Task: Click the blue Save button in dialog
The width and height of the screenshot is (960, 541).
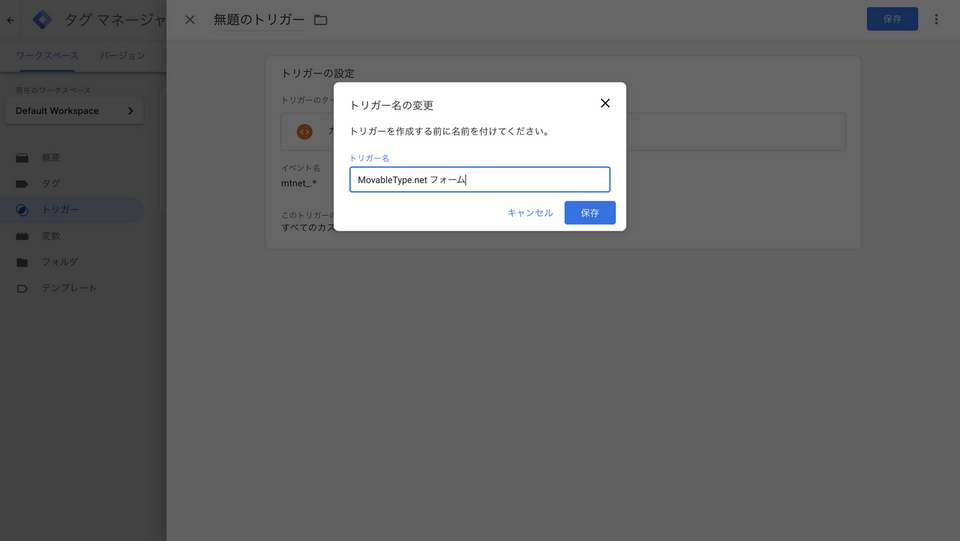Action: click(x=589, y=213)
